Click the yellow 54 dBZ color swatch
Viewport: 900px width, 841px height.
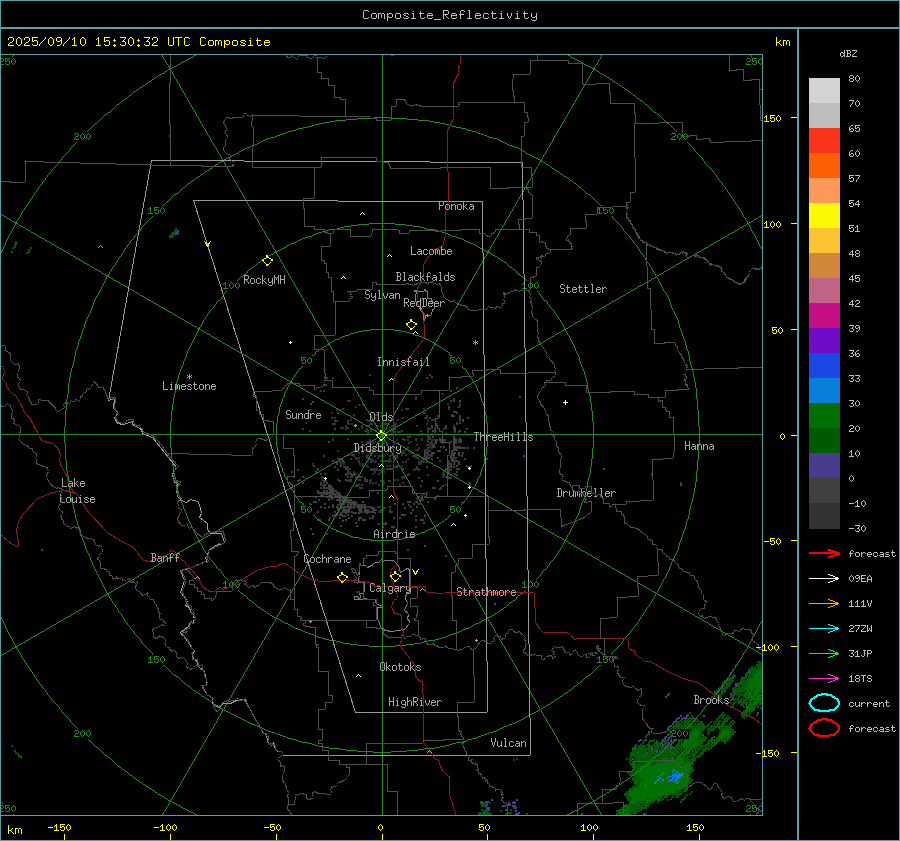click(824, 215)
